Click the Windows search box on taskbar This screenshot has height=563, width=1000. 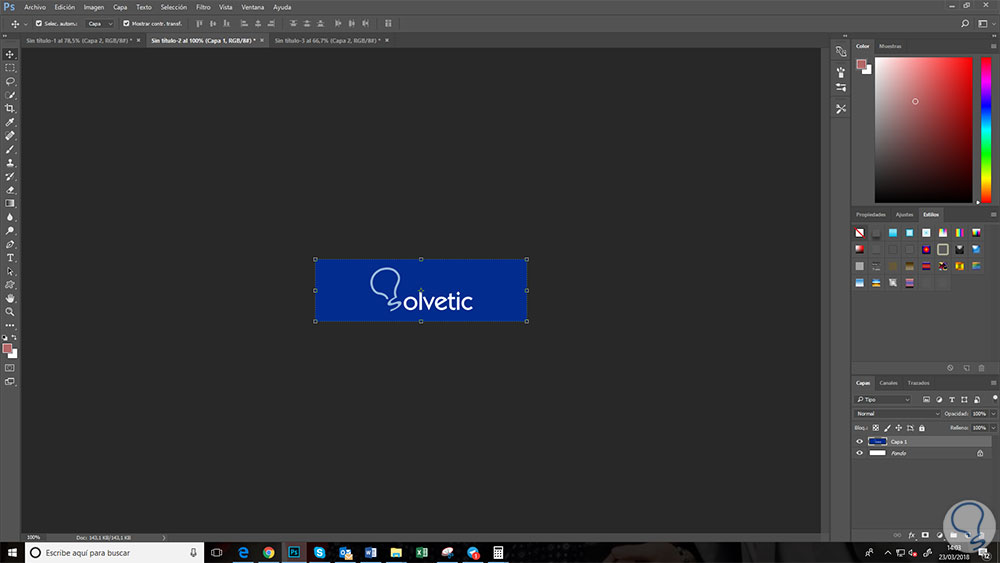tap(115, 553)
